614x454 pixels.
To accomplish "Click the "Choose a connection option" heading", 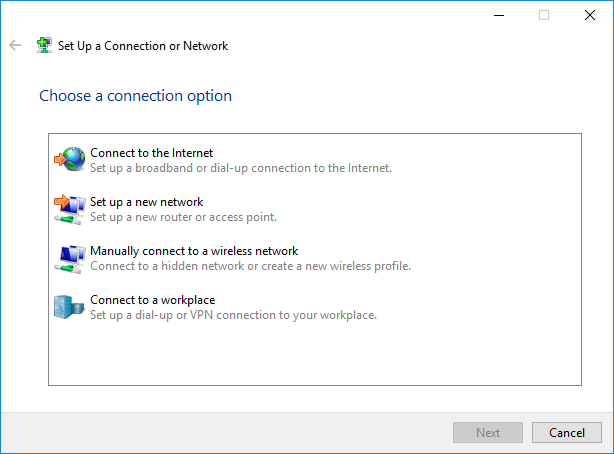I will (x=135, y=96).
